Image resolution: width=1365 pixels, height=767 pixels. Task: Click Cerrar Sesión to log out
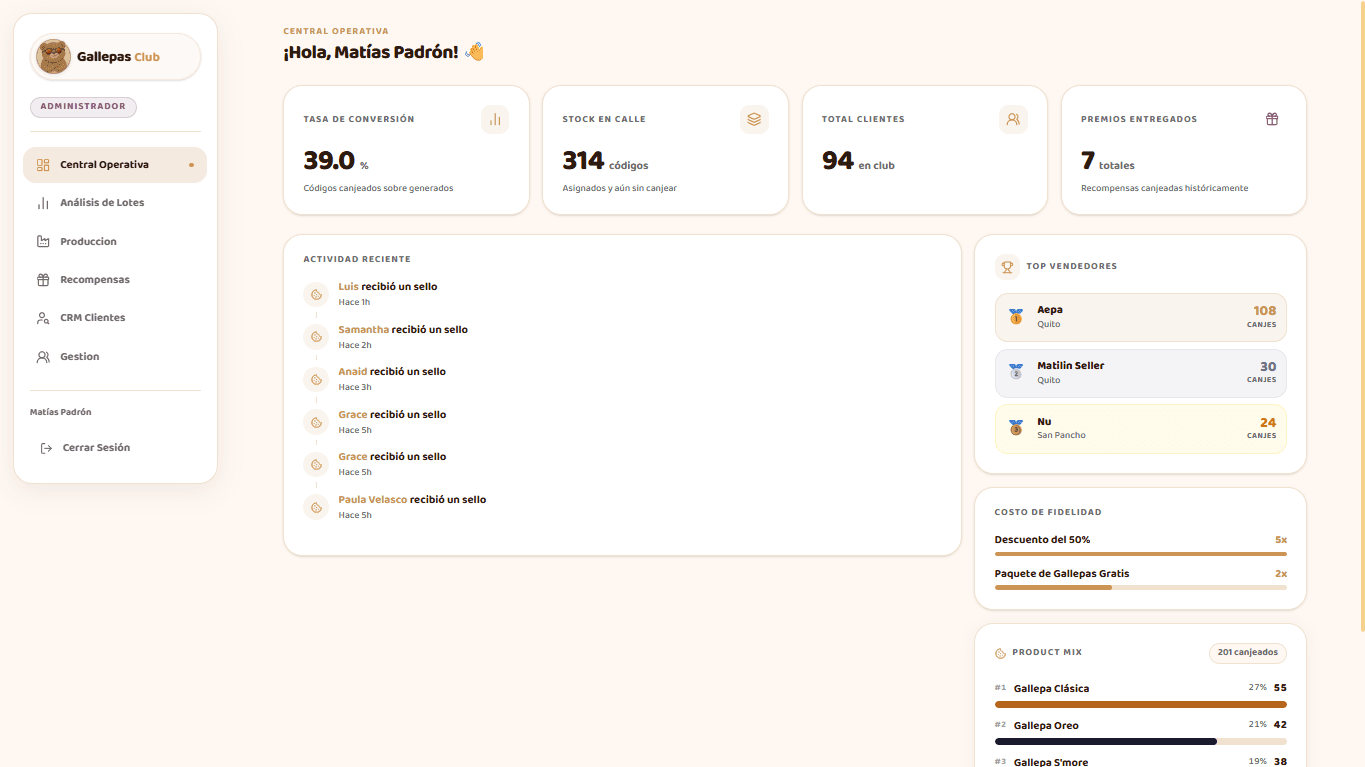coord(115,448)
